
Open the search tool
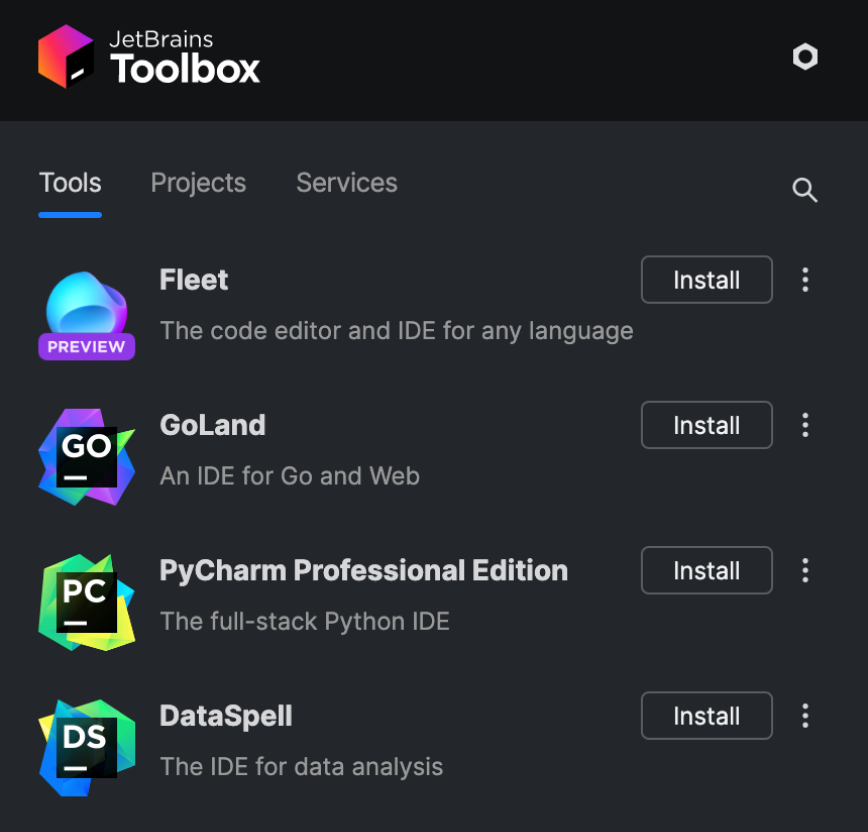[x=805, y=190]
